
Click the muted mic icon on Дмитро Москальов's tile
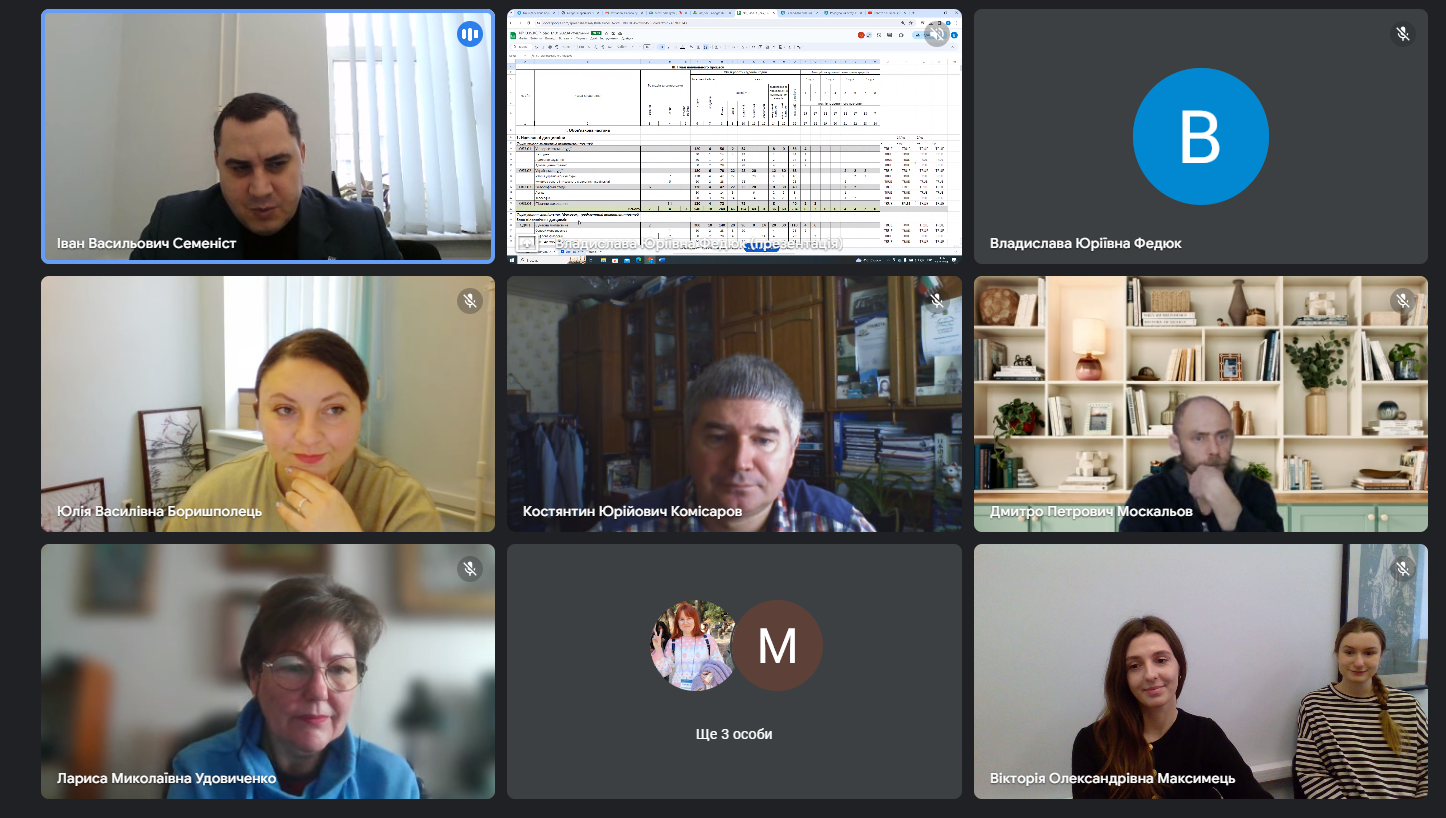point(1403,301)
